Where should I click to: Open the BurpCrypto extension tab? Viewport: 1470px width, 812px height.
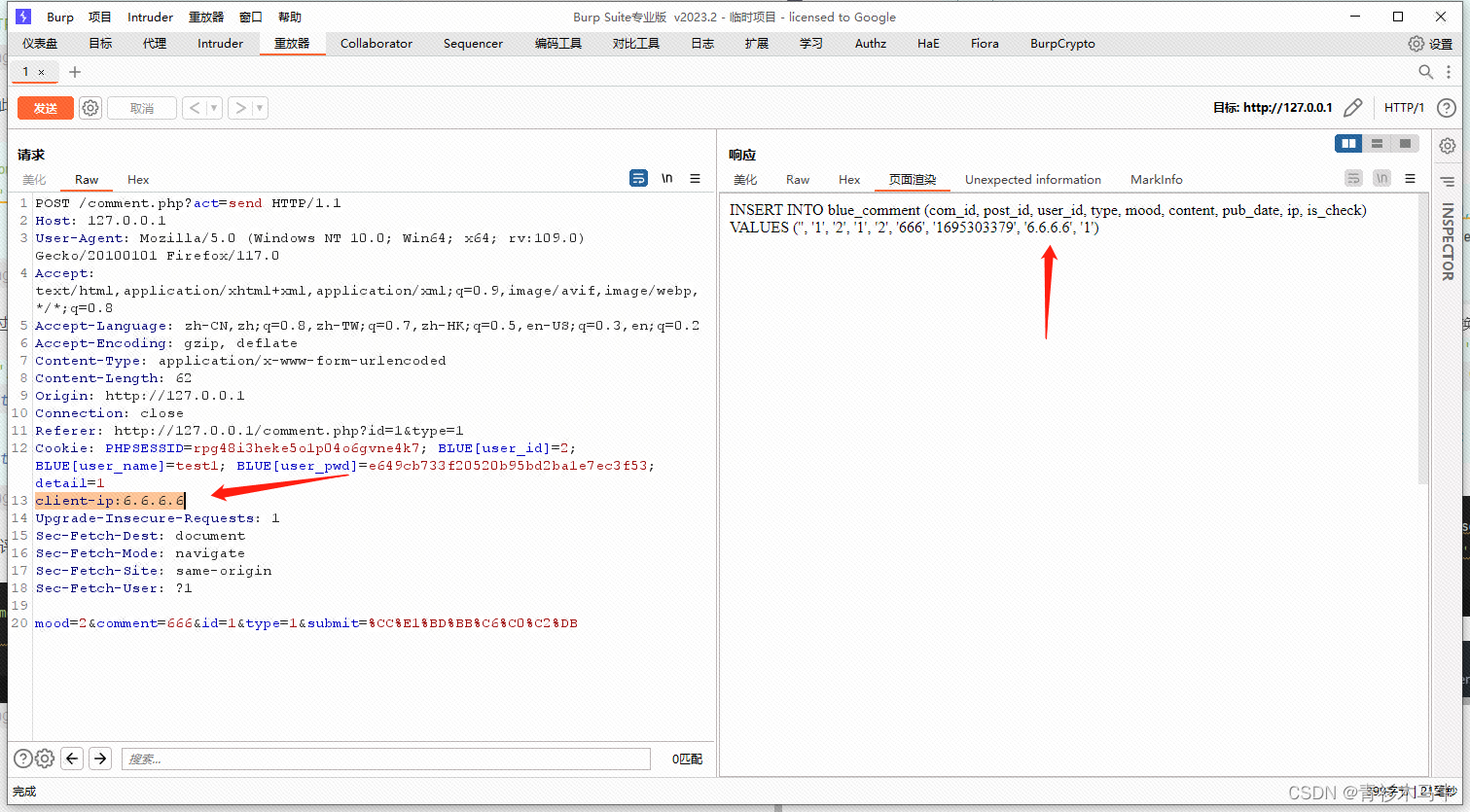pos(1062,44)
